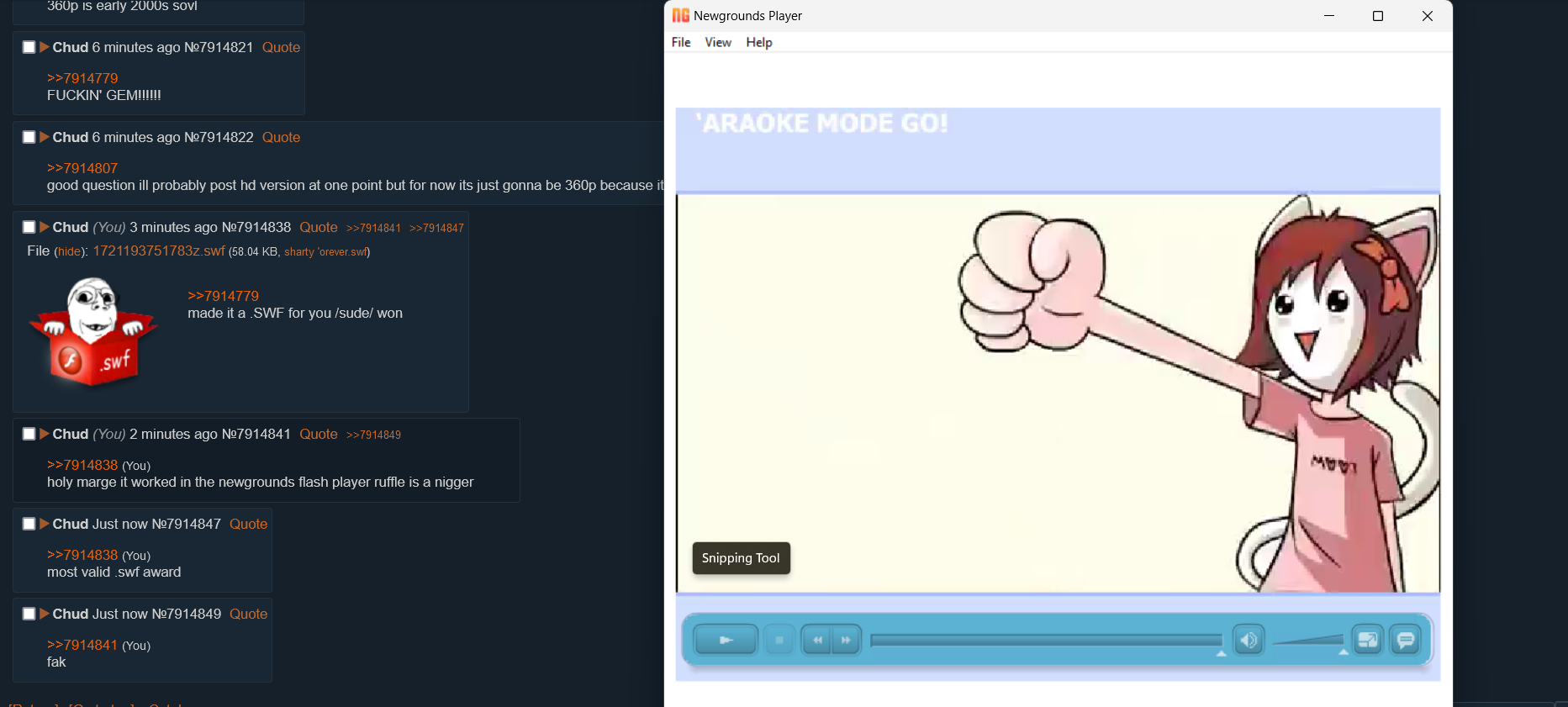Image resolution: width=1568 pixels, height=707 pixels.
Task: Quote post №7914849
Action: point(249,614)
